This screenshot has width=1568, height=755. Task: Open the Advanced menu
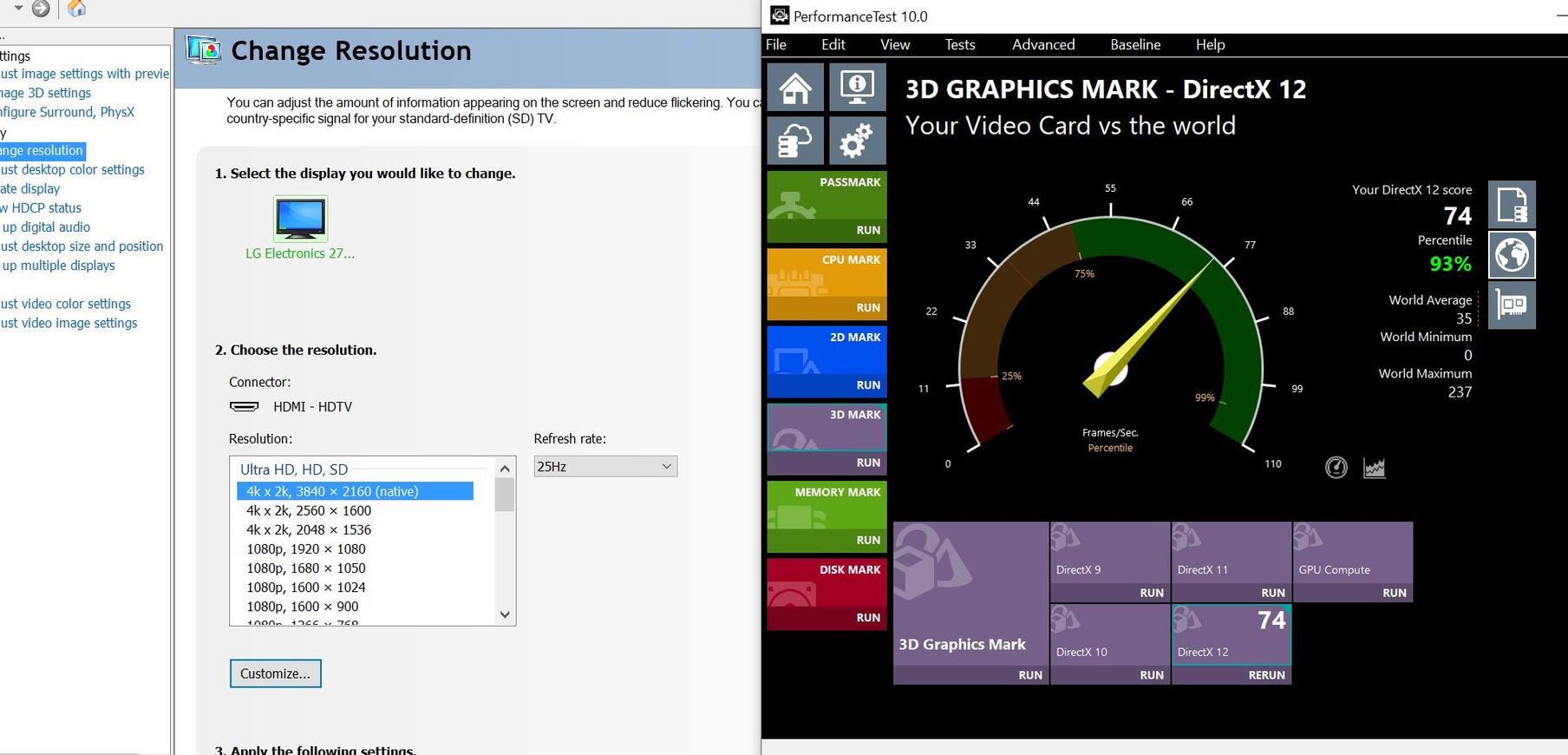point(1043,44)
